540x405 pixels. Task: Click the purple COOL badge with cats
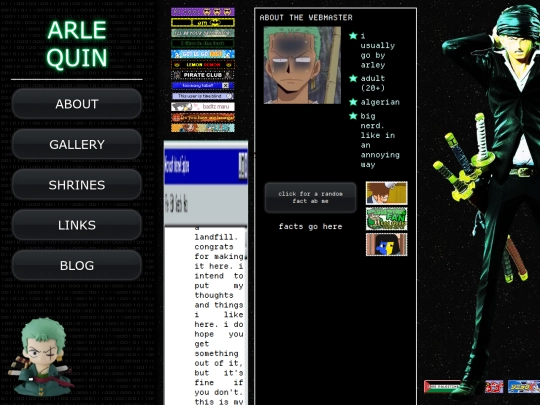(203, 12)
